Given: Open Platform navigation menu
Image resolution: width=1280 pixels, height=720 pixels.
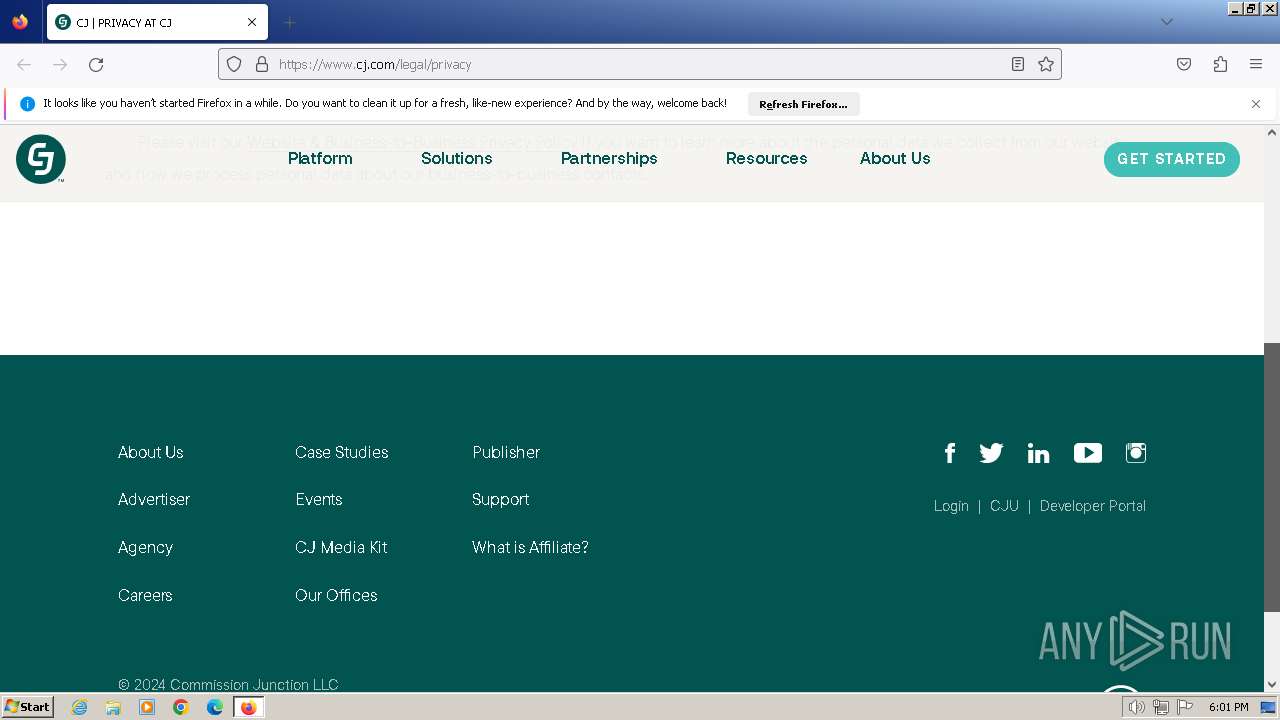Looking at the screenshot, I should (320, 158).
